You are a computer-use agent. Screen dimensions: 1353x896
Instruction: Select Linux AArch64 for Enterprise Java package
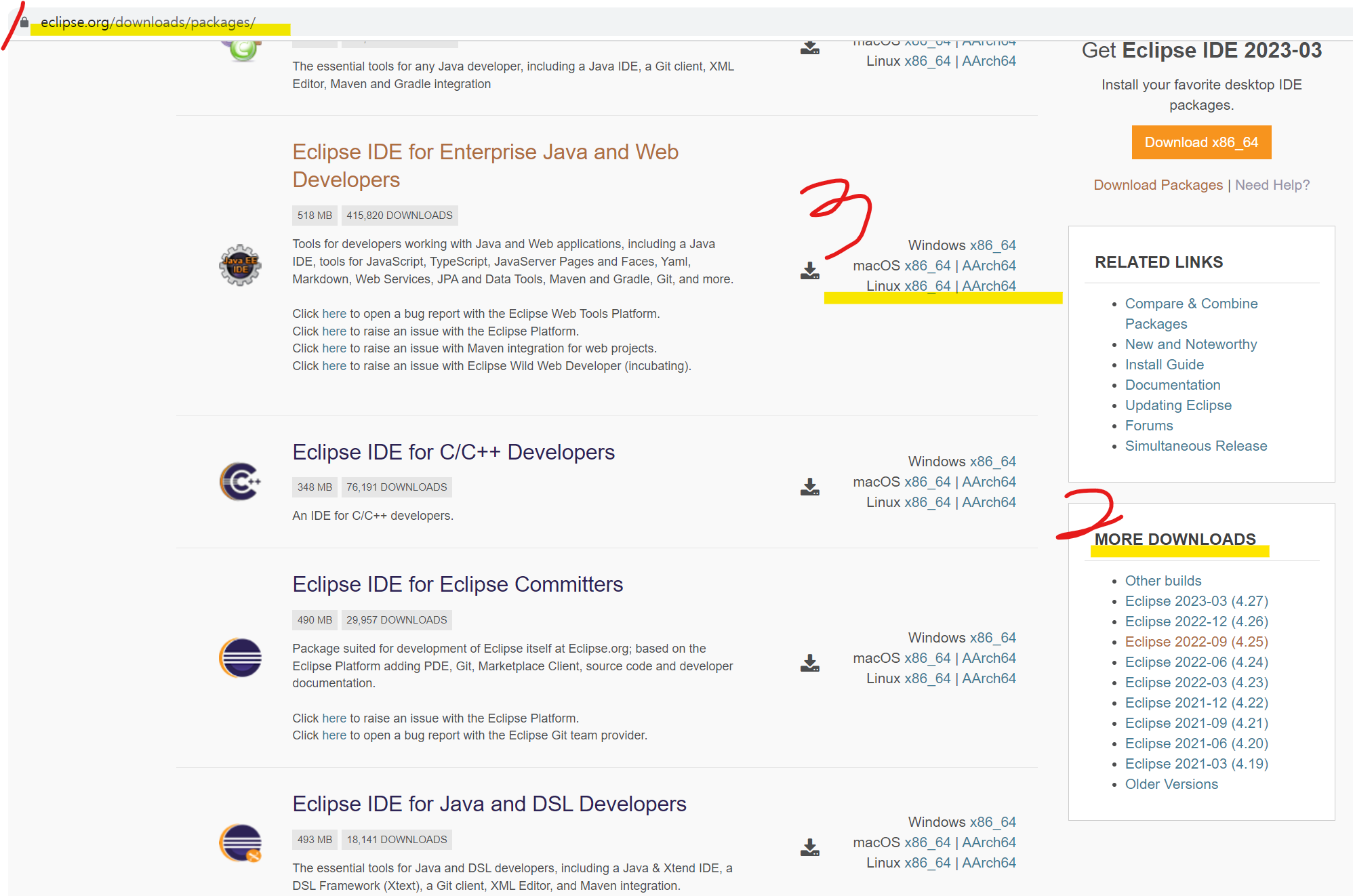[x=989, y=286]
